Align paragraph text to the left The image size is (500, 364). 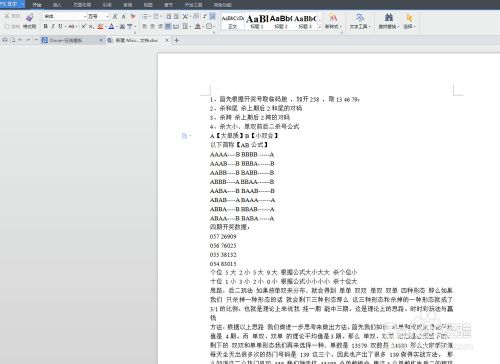coord(145,26)
